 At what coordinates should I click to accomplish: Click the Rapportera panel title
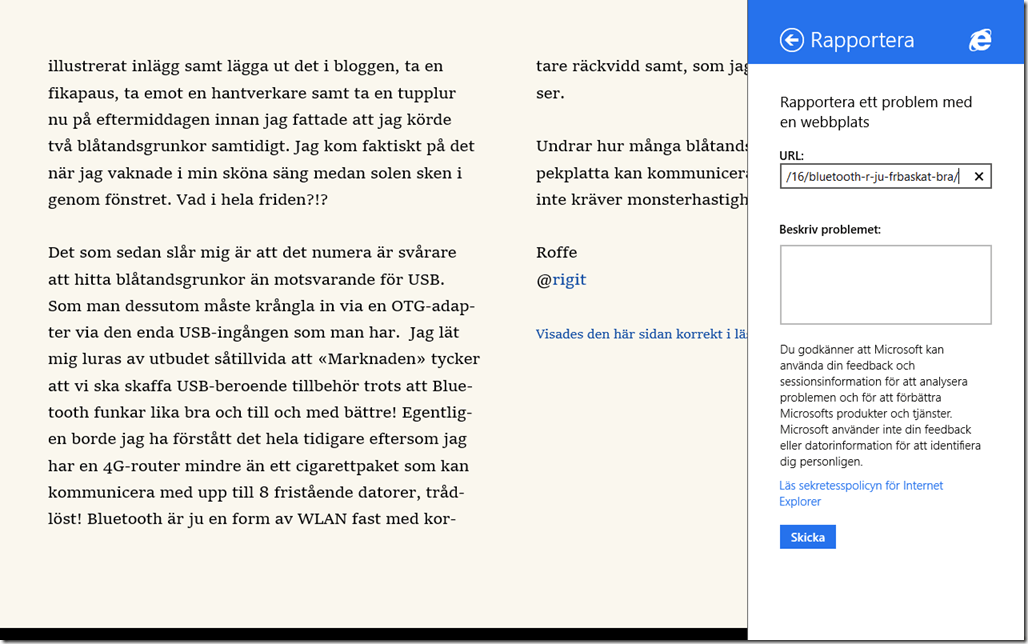862,41
